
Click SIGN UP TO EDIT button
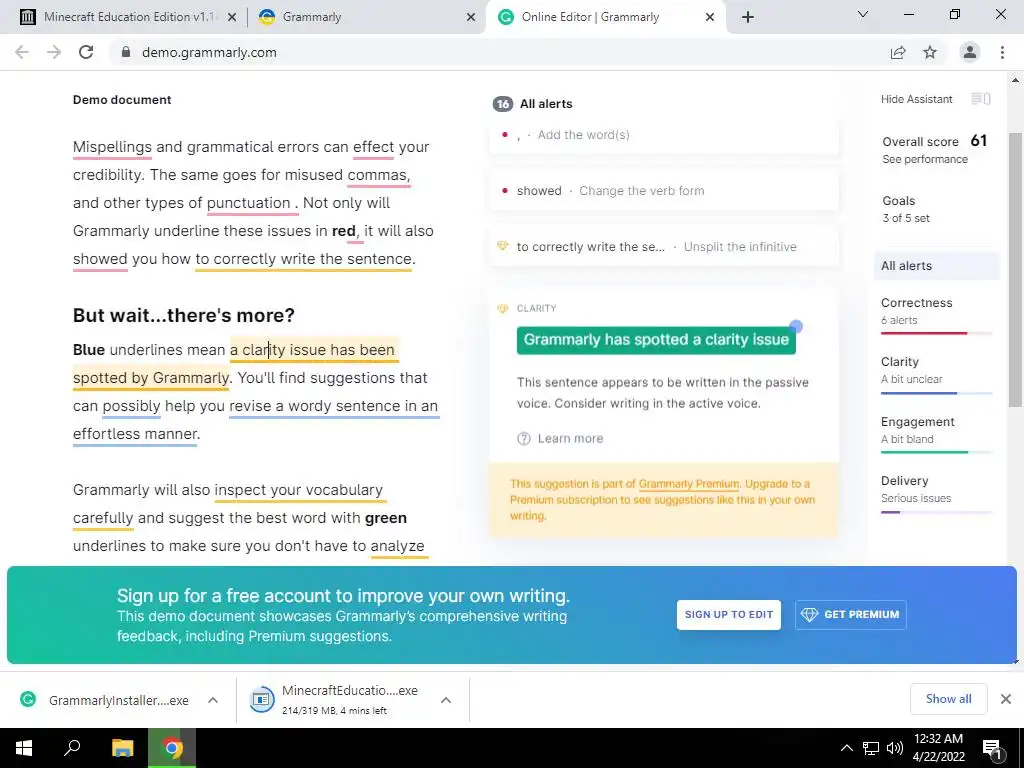pos(729,615)
